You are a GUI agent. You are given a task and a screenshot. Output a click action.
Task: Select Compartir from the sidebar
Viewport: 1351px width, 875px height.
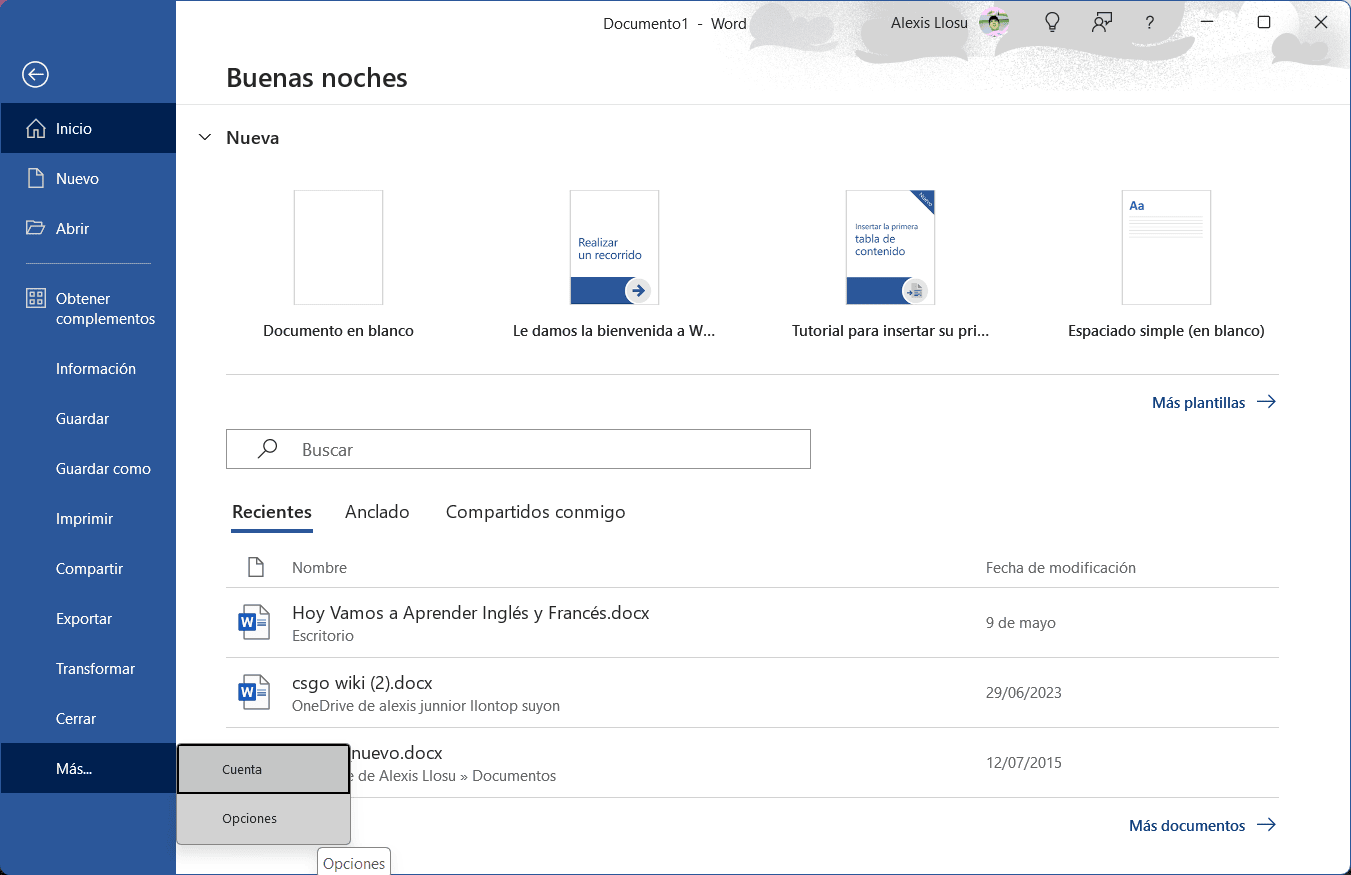[x=88, y=568]
